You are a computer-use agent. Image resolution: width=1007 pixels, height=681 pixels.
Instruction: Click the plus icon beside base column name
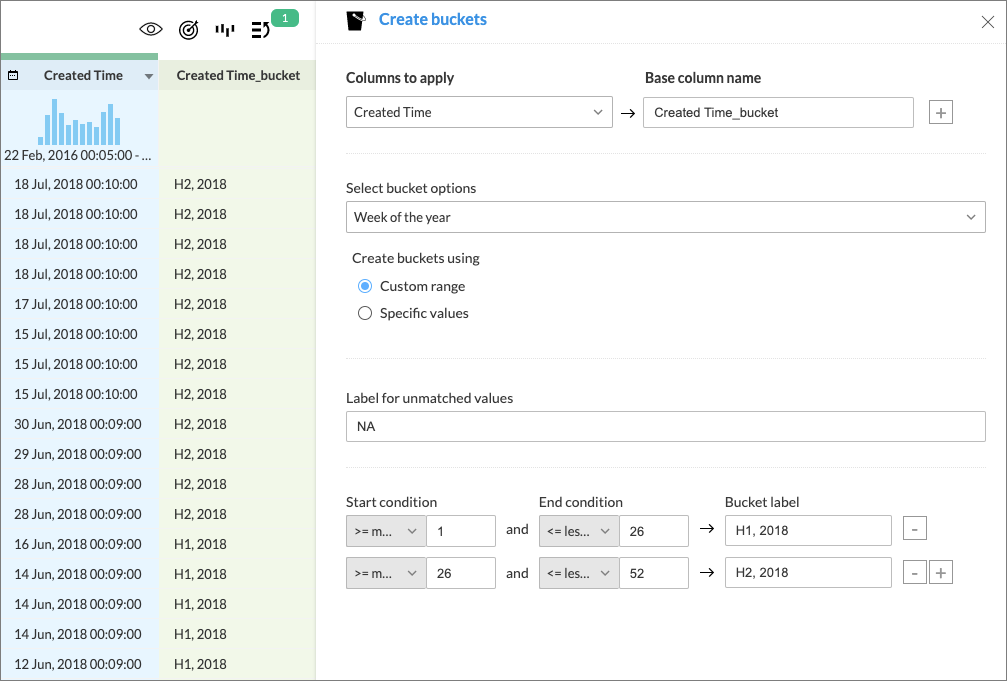[x=940, y=113]
